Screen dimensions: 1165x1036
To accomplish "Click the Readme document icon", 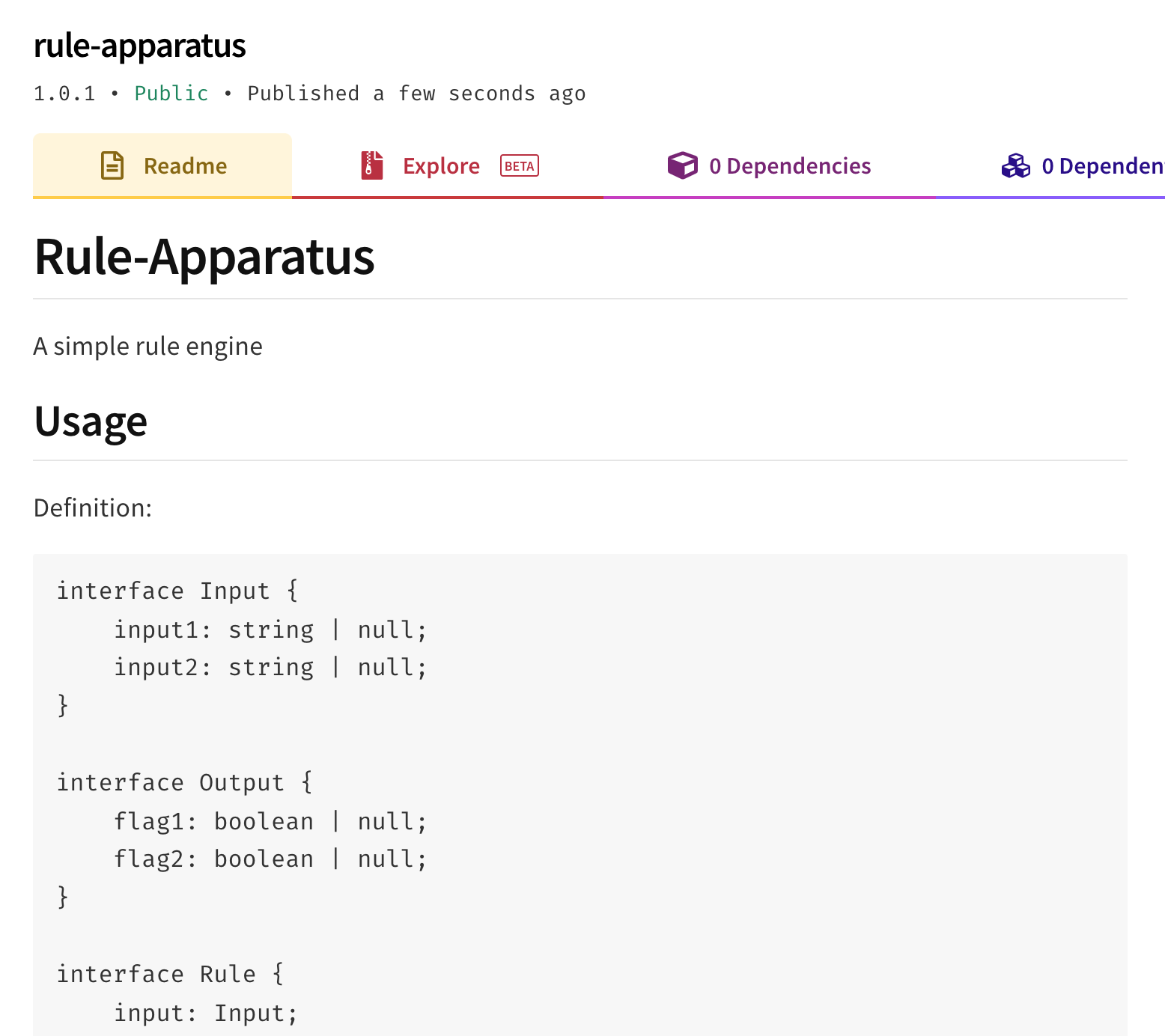I will pos(112,165).
